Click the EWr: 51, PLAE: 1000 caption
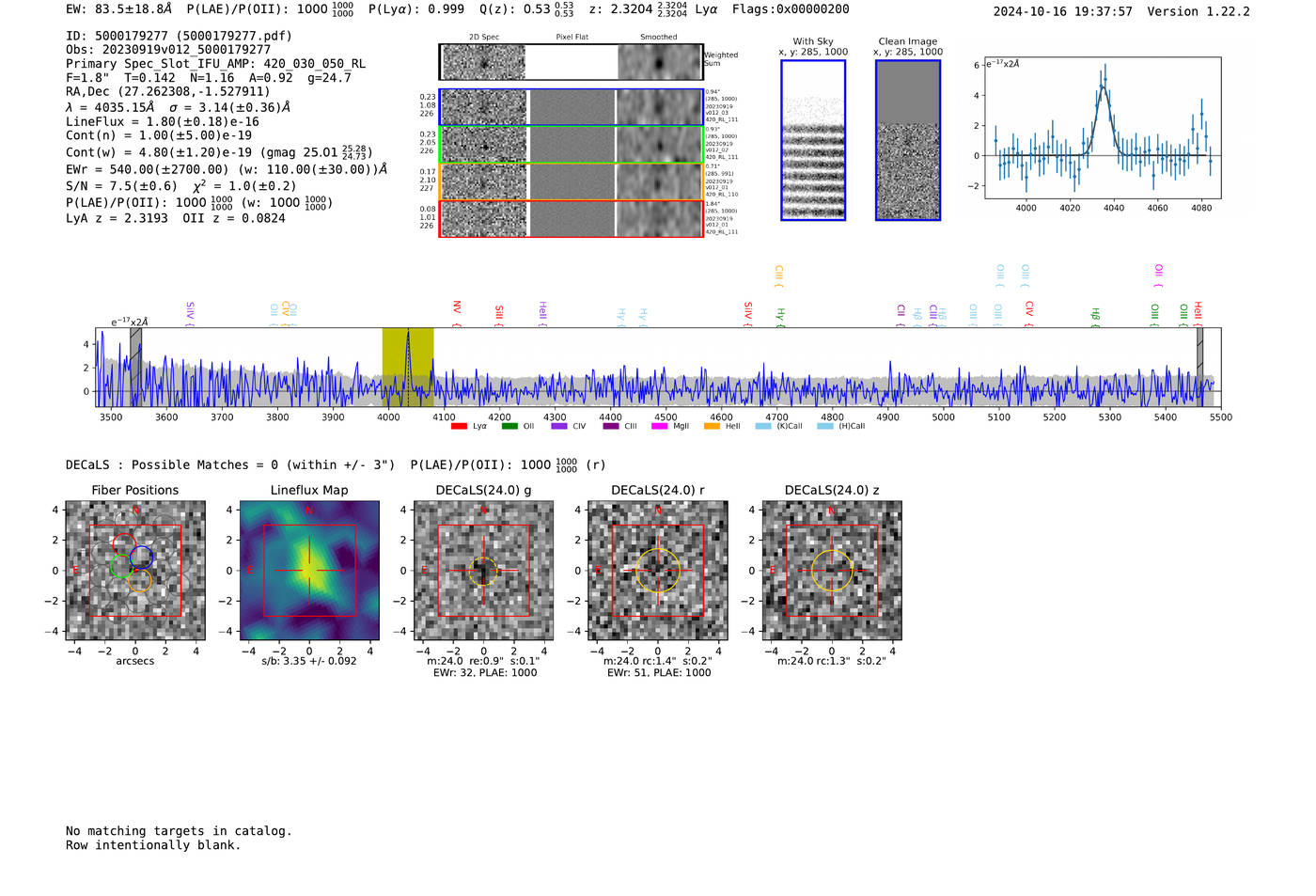The height and width of the screenshot is (896, 1316). coord(658,672)
